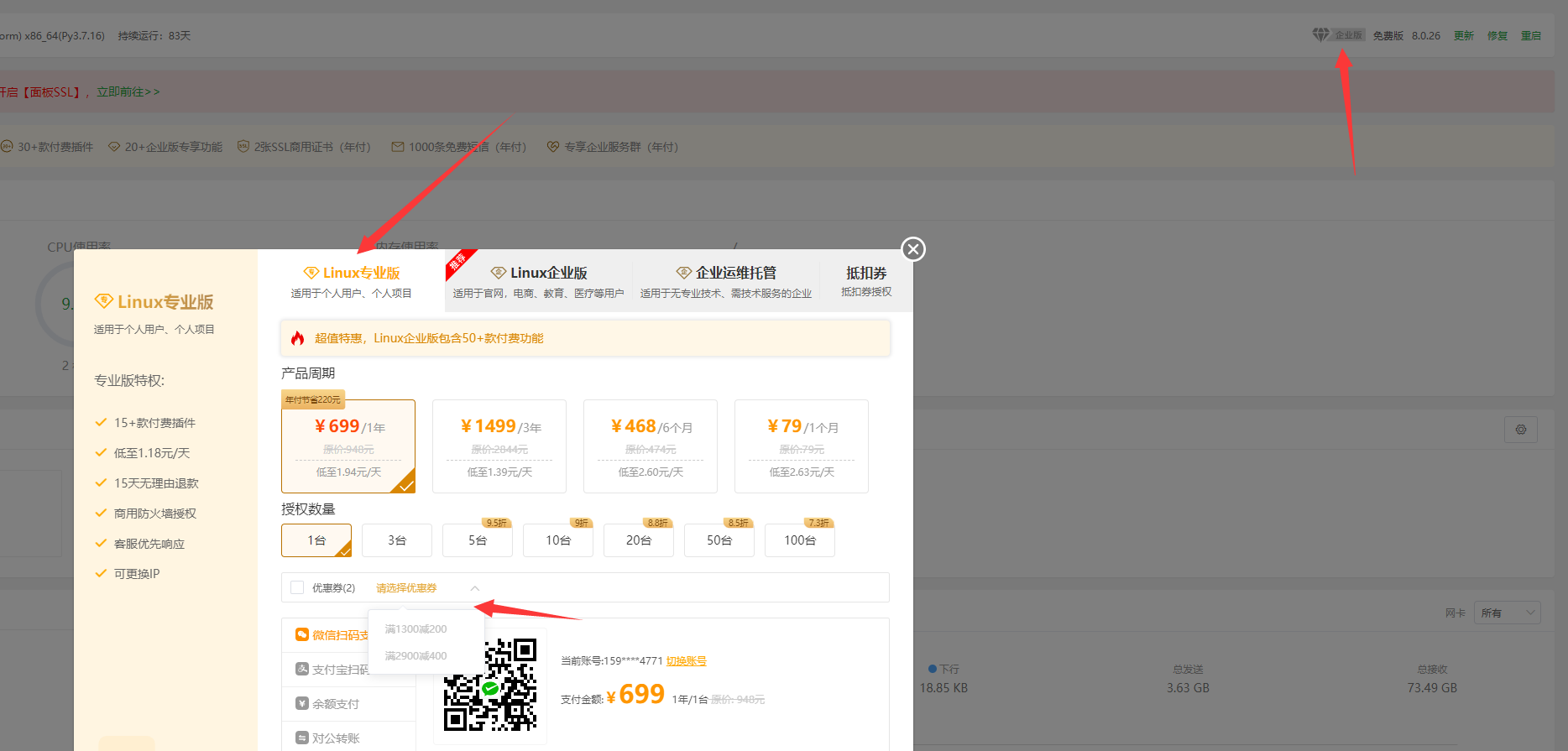Image resolution: width=1568 pixels, height=751 pixels.
Task: Select the ¥699 per 1年 plan
Action: 348,446
